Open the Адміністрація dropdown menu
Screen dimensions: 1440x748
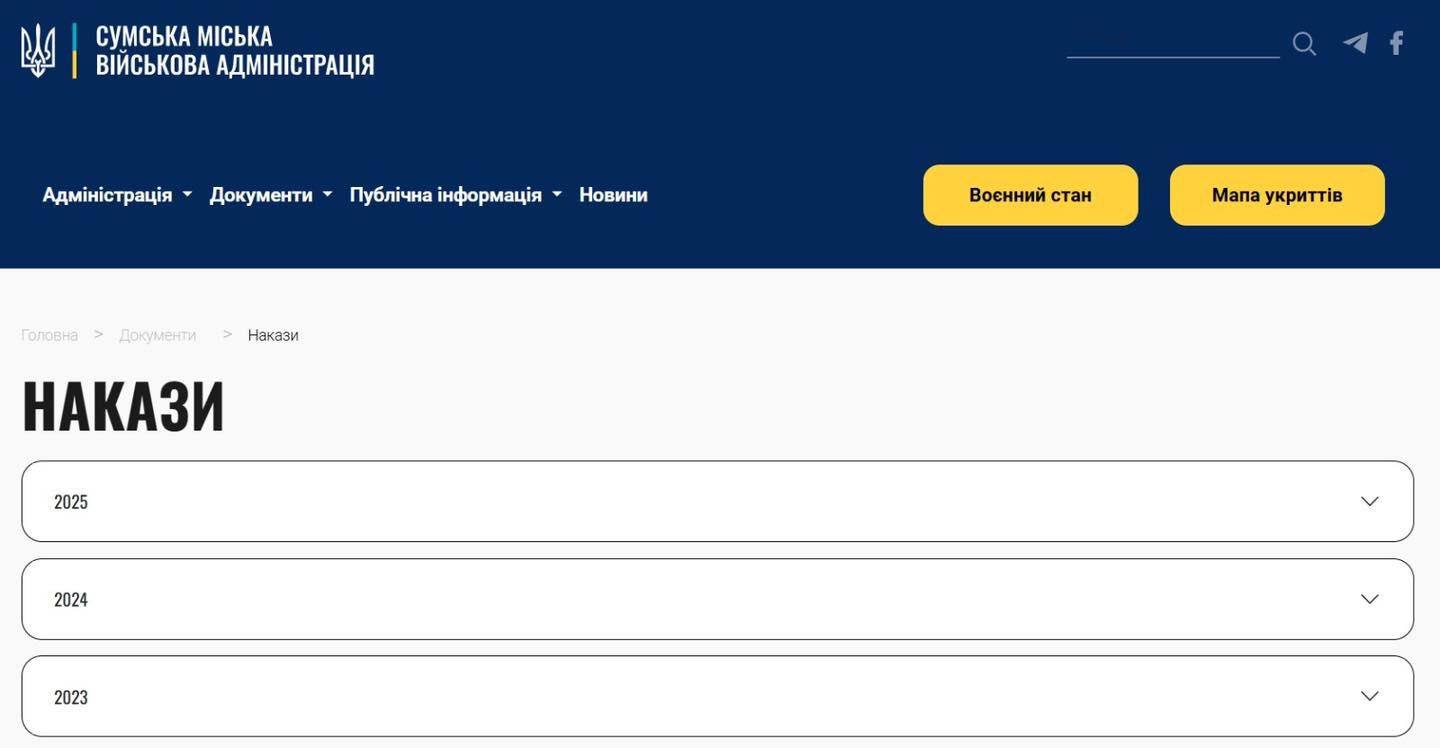point(116,195)
